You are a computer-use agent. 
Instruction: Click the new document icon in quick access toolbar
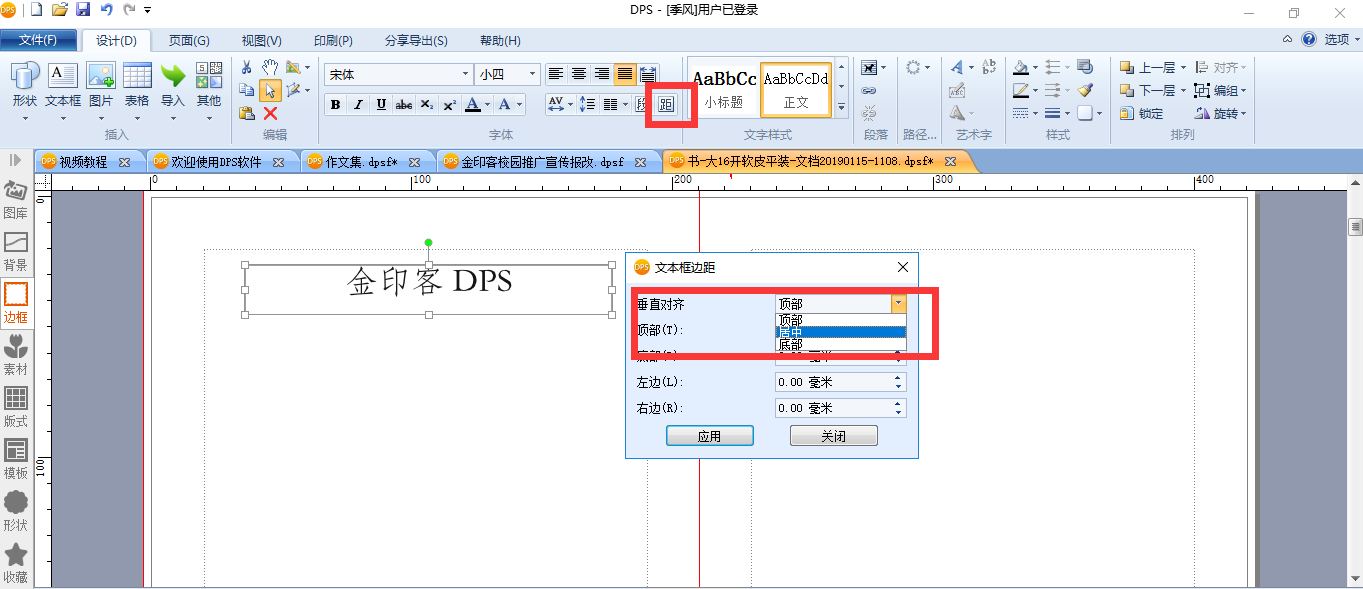(37, 10)
